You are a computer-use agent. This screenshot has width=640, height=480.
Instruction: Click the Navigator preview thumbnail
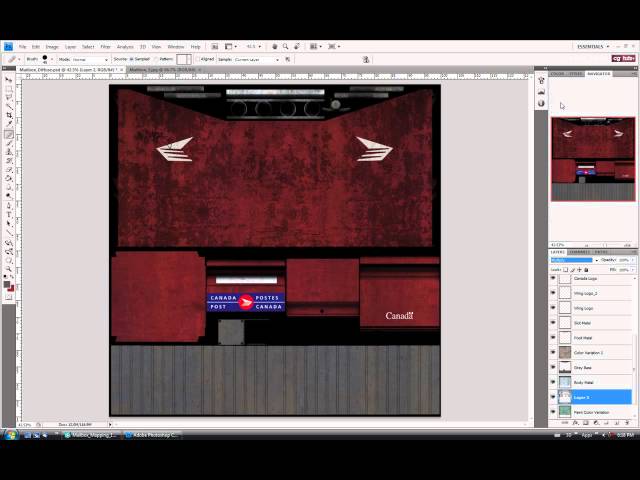click(592, 158)
